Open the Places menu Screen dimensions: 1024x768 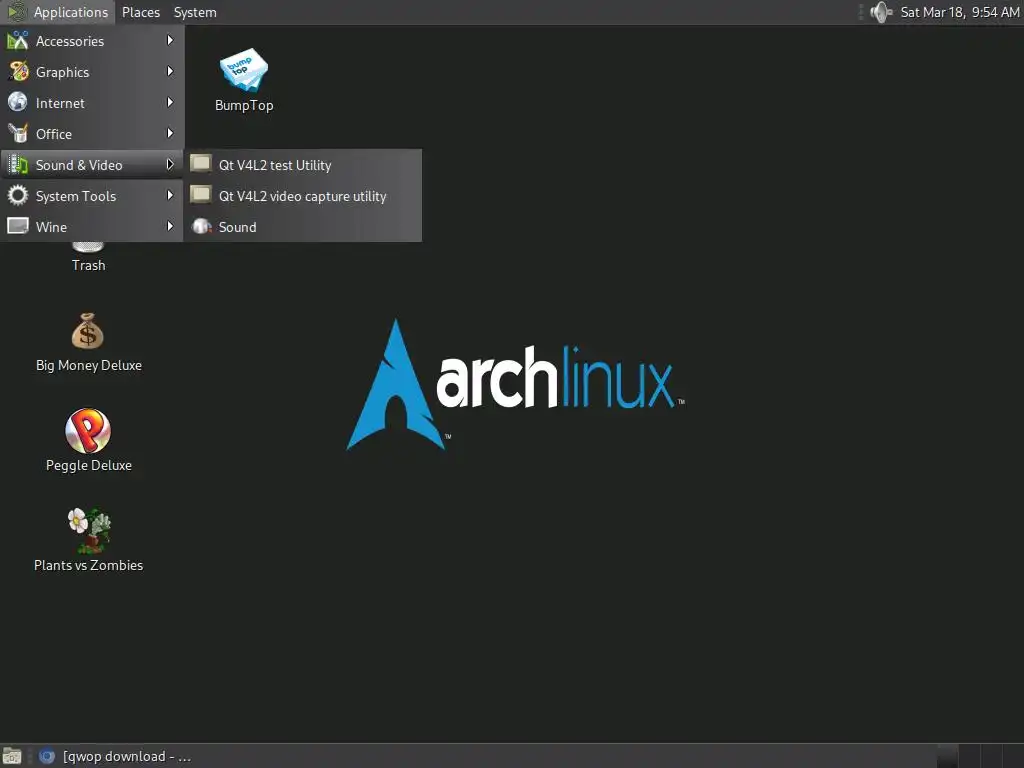pyautogui.click(x=141, y=12)
